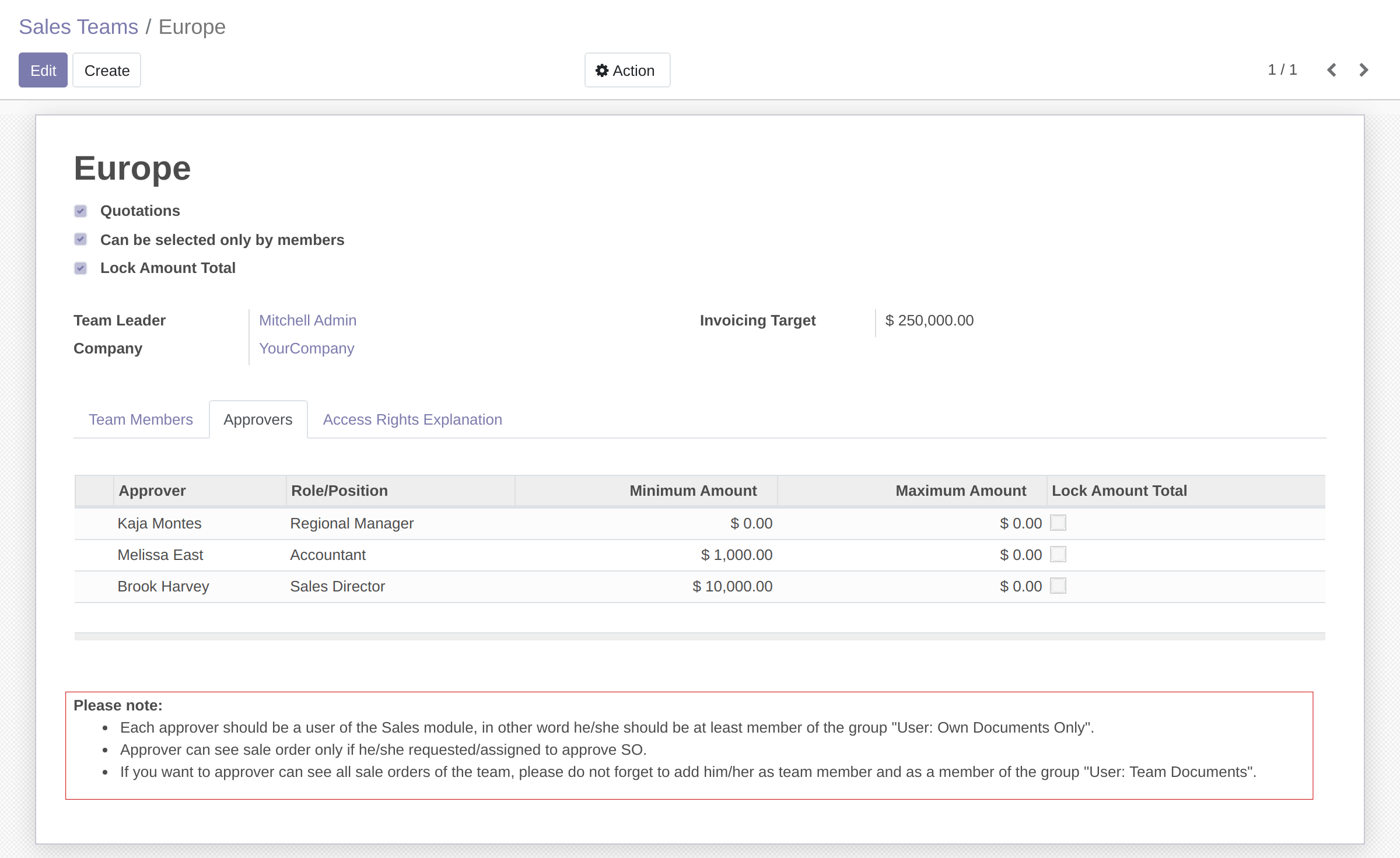
Task: Select the Approvers tab
Action: 258,419
